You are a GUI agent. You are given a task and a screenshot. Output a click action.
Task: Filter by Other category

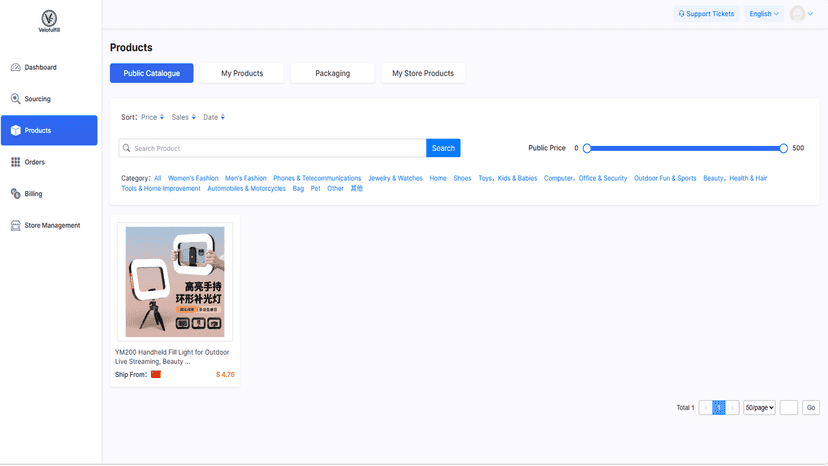[335, 189]
